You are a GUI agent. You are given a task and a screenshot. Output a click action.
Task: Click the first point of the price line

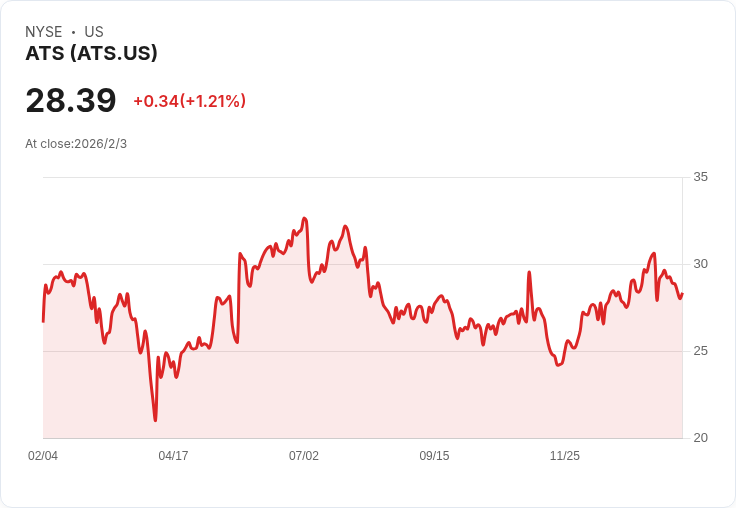43,321
